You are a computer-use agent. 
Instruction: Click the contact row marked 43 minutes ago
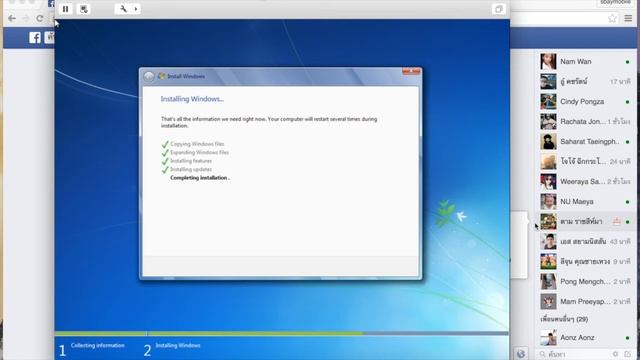click(x=585, y=242)
